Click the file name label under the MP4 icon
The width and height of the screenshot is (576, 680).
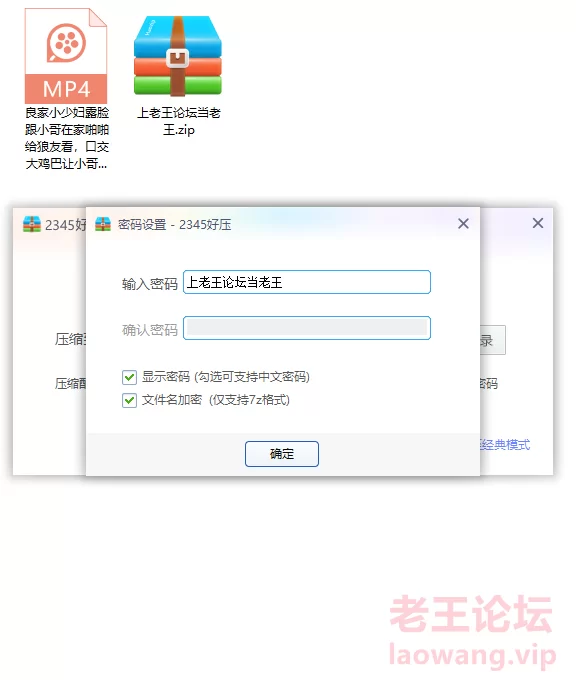point(67,138)
